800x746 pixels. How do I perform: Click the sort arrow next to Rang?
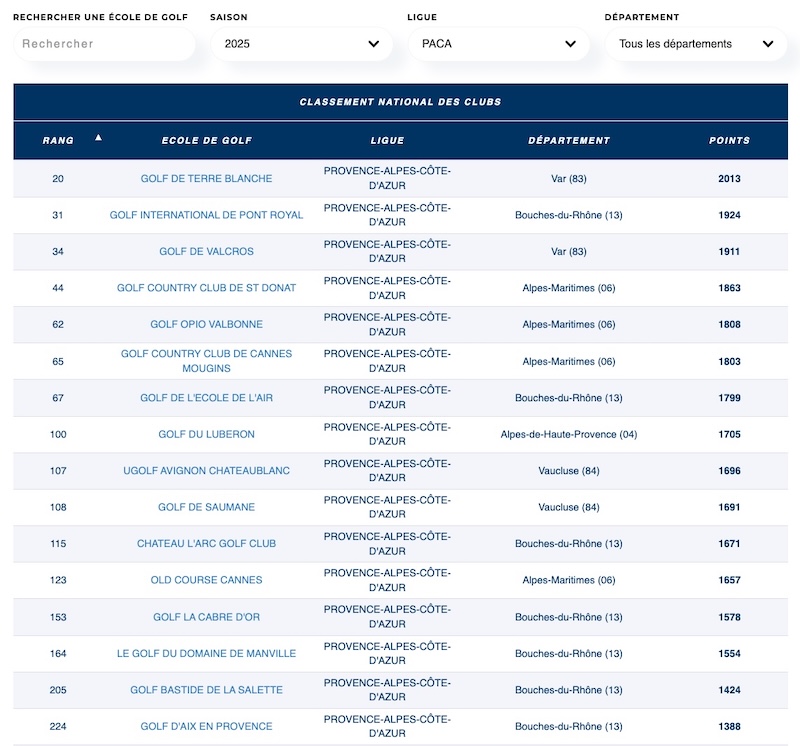pos(98,137)
